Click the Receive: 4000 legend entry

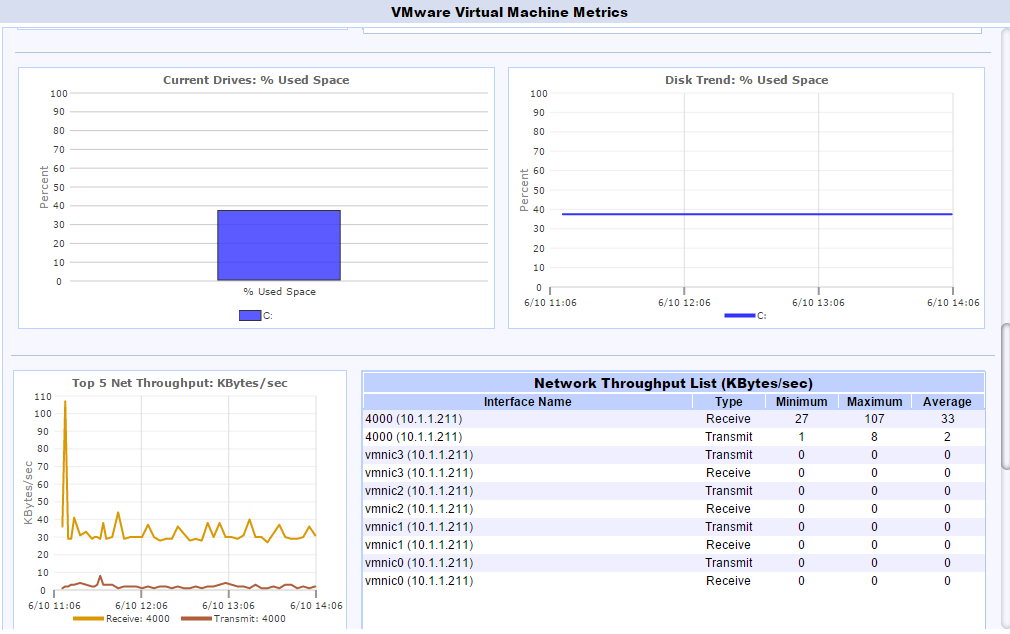coord(121,619)
